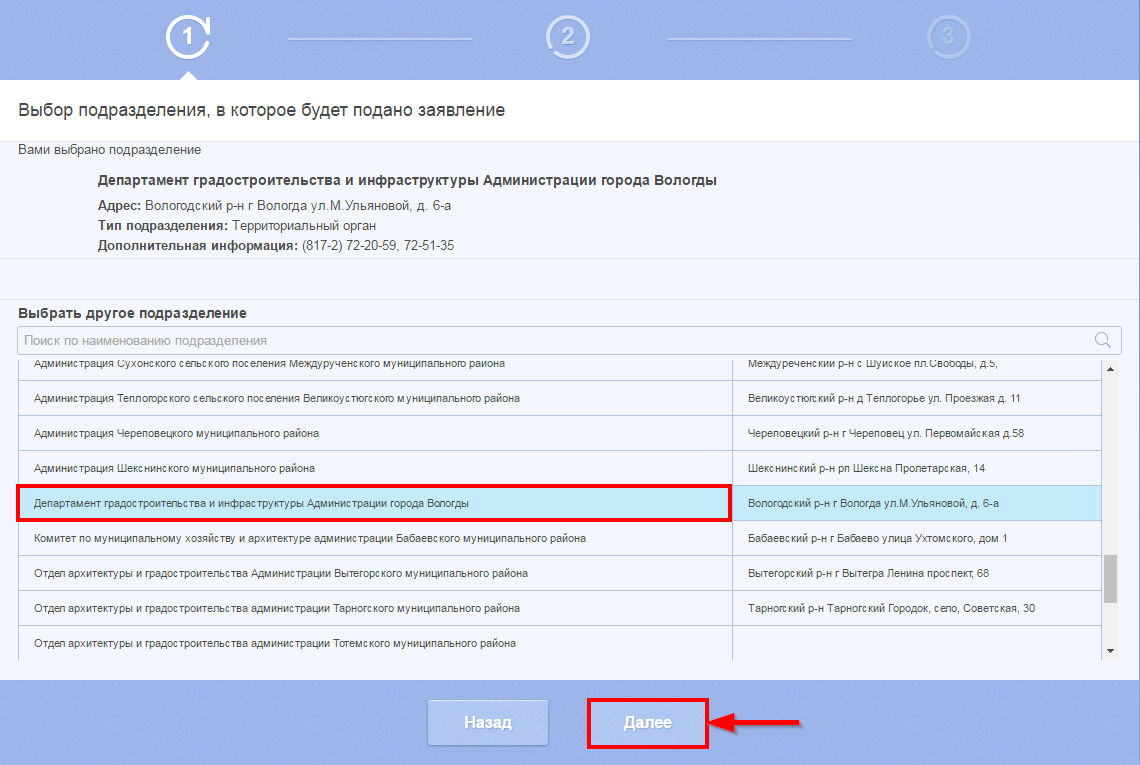Click the magnifier search icon

point(1103,340)
